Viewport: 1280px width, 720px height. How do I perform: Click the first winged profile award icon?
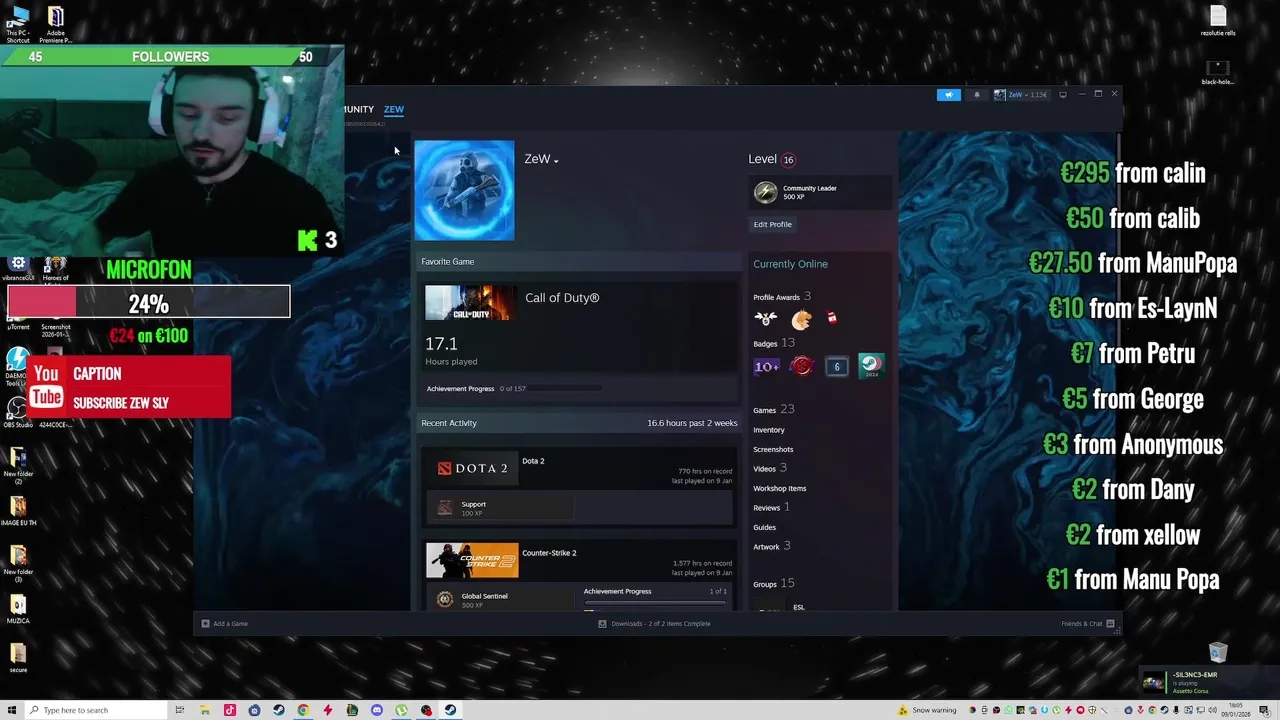[766, 319]
